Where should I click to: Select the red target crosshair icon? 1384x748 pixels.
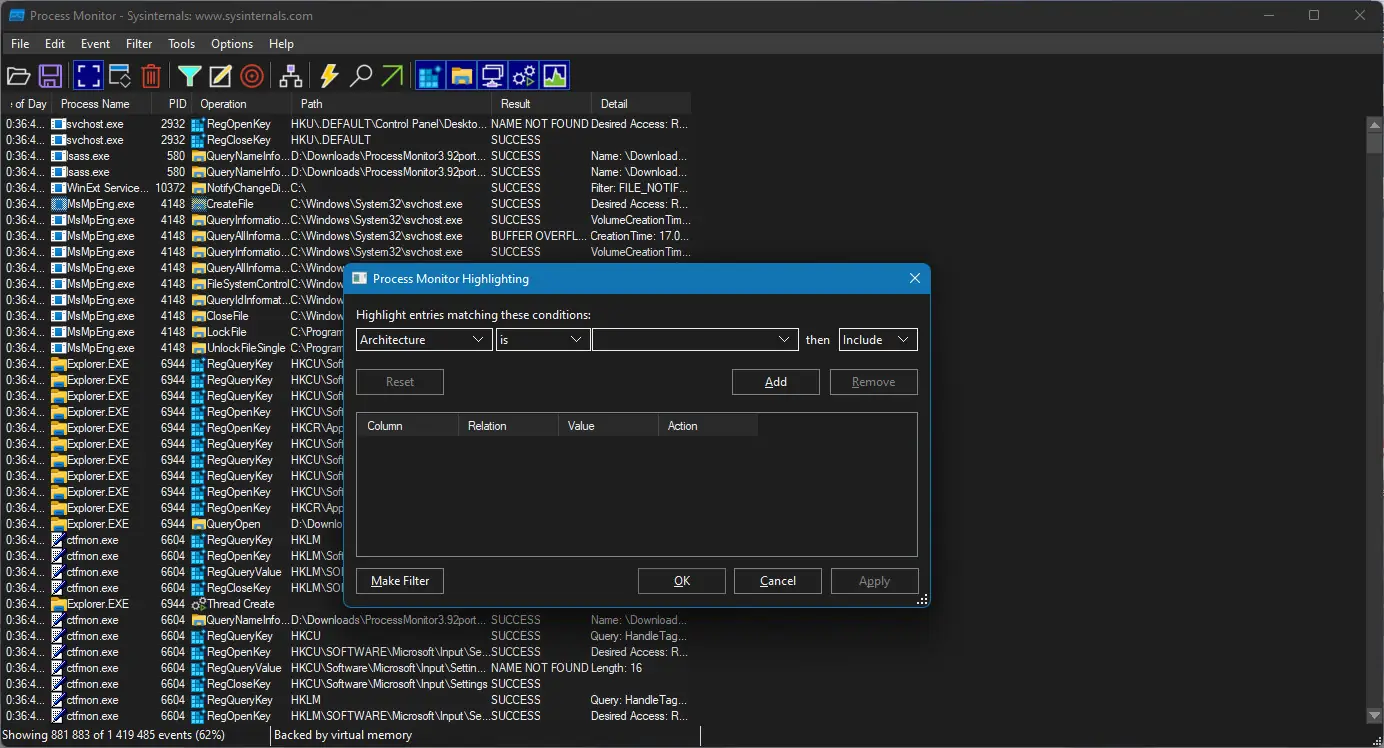tap(252, 76)
